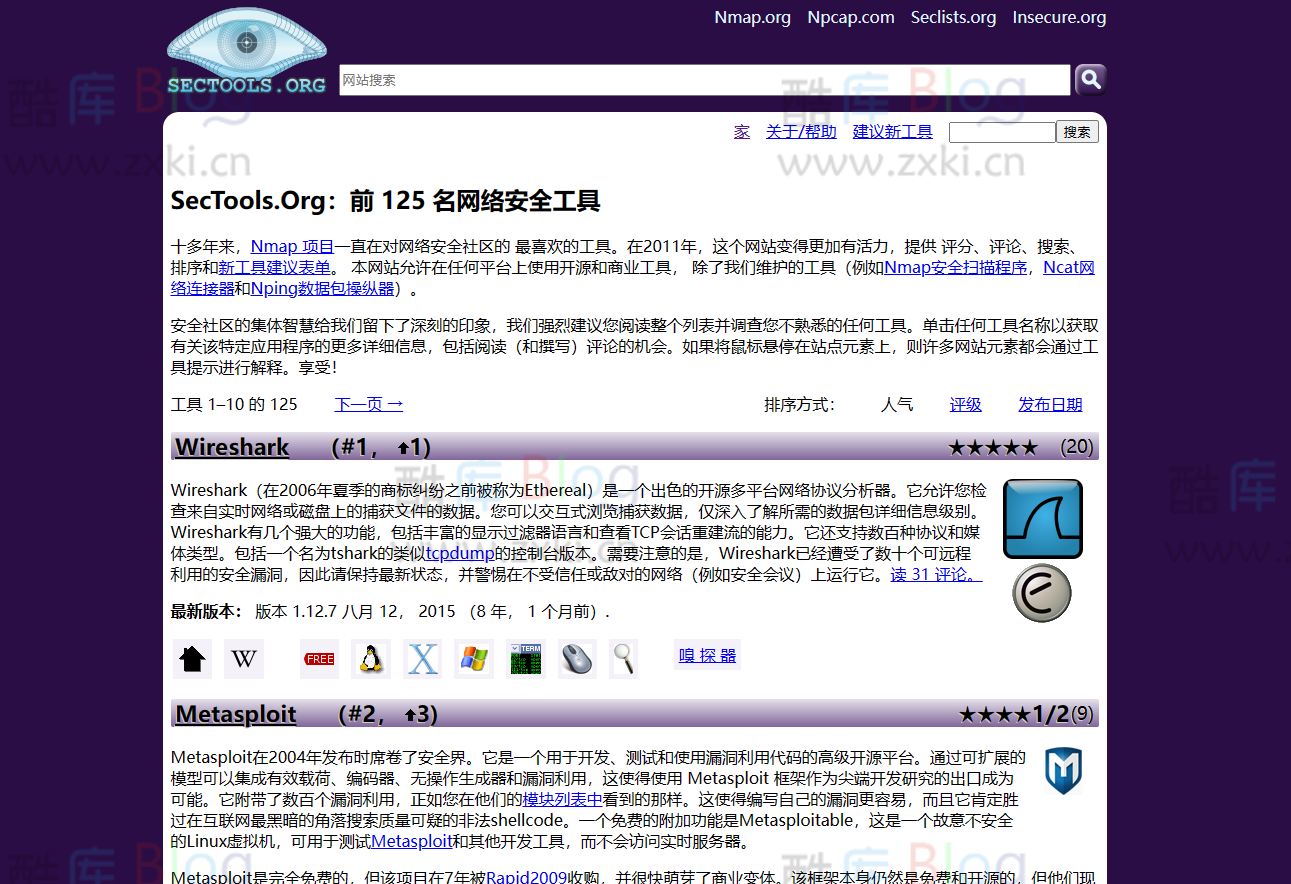Go to next page via 下一页 link
The width and height of the screenshot is (1291, 884).
point(368,404)
